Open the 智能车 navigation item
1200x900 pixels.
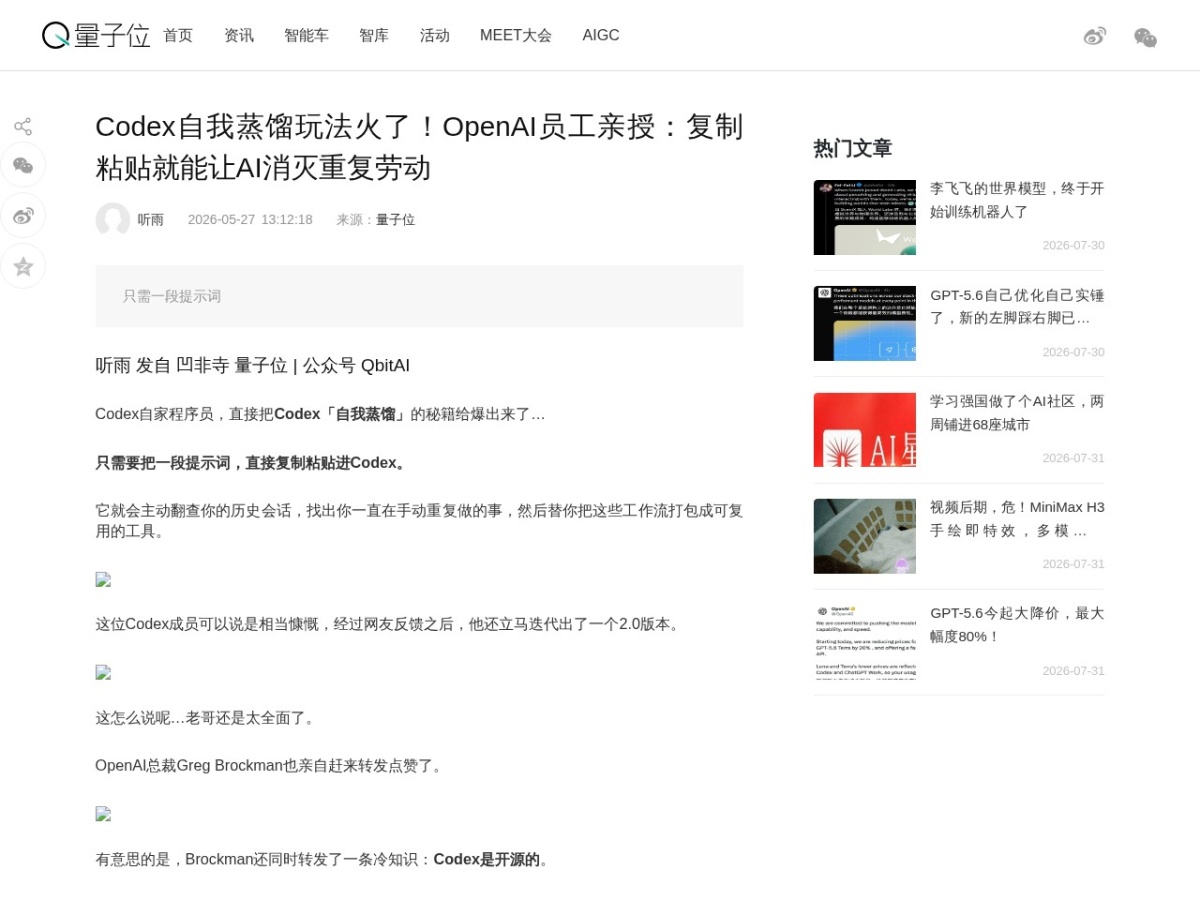[x=306, y=35]
